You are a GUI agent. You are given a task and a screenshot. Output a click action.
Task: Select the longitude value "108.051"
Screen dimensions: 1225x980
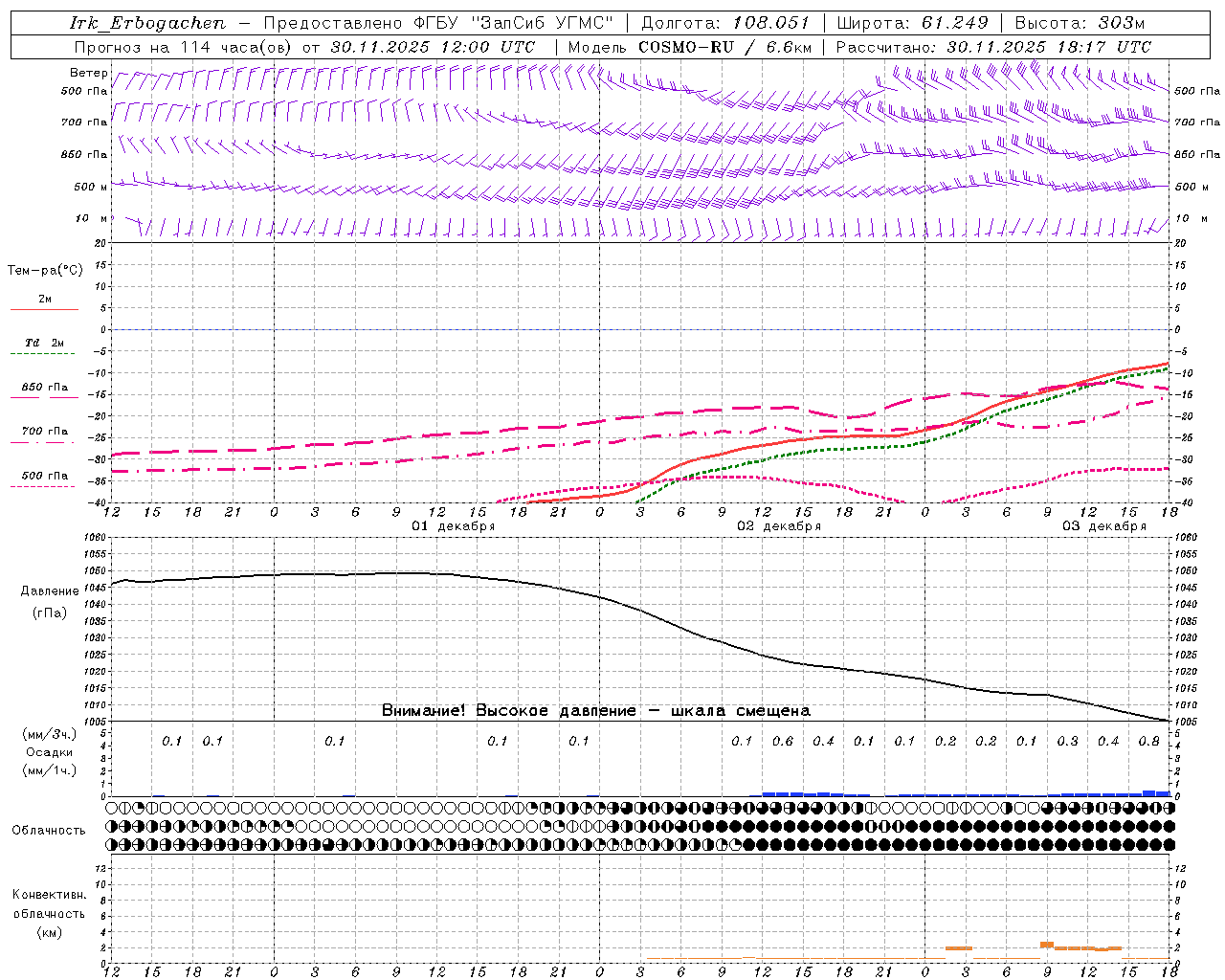771,23
